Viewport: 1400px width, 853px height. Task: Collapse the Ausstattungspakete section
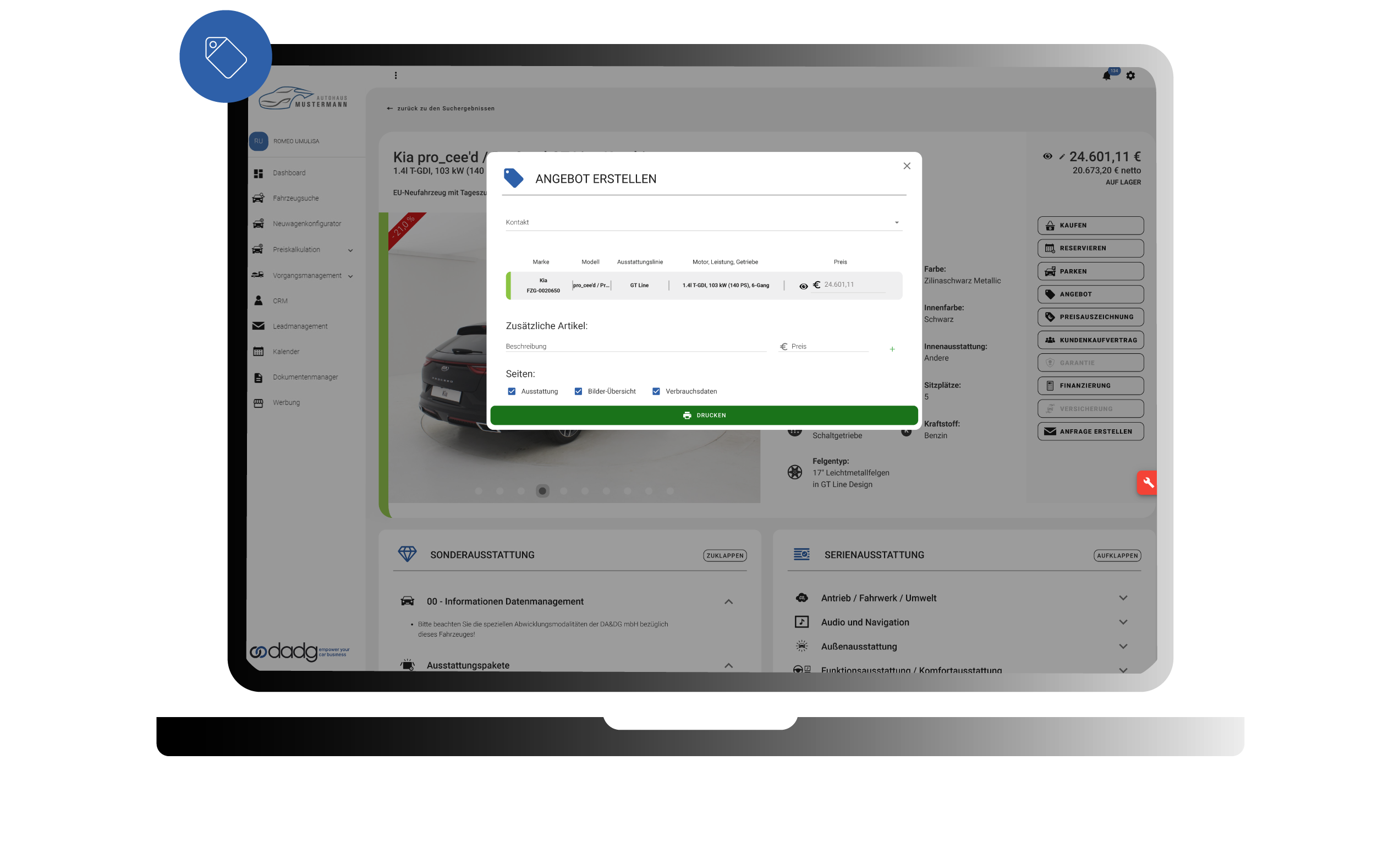click(x=728, y=665)
